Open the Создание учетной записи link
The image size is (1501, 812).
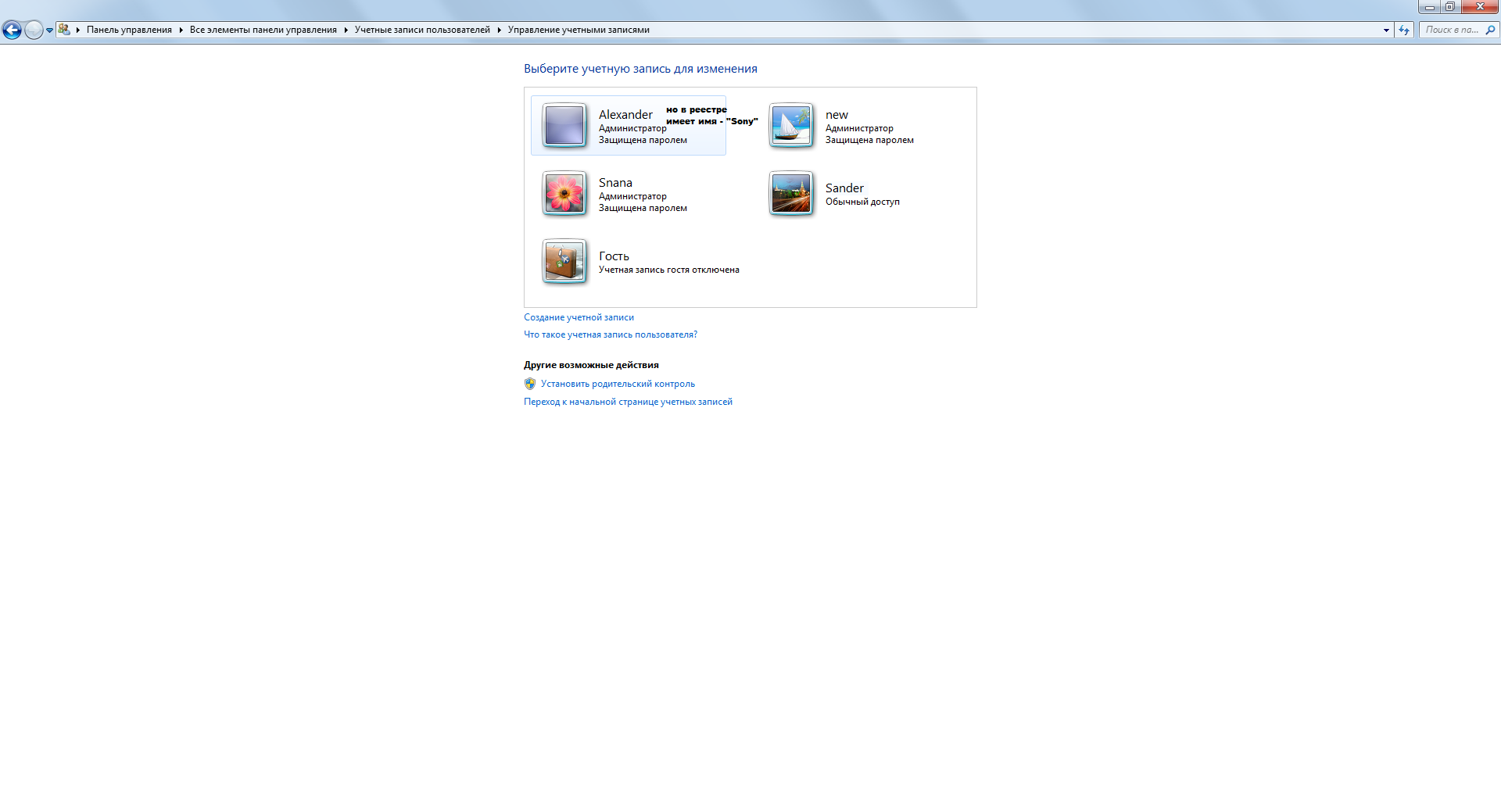579,317
